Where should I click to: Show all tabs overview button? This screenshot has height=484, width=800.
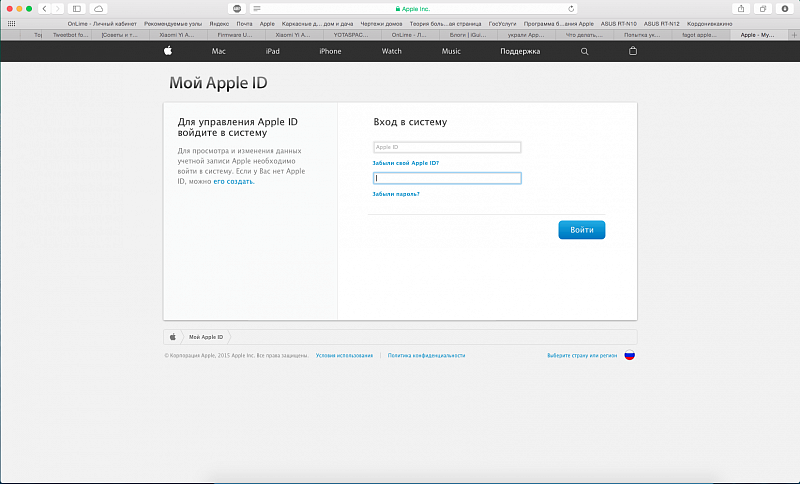[x=763, y=8]
